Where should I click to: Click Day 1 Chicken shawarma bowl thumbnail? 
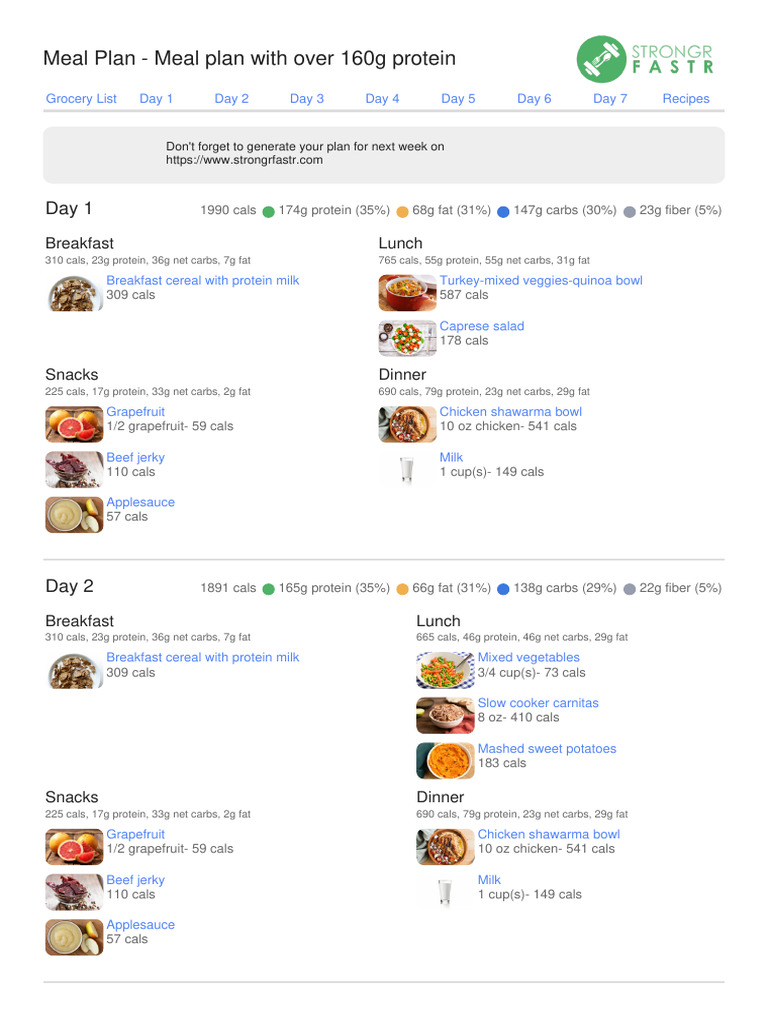(x=407, y=424)
